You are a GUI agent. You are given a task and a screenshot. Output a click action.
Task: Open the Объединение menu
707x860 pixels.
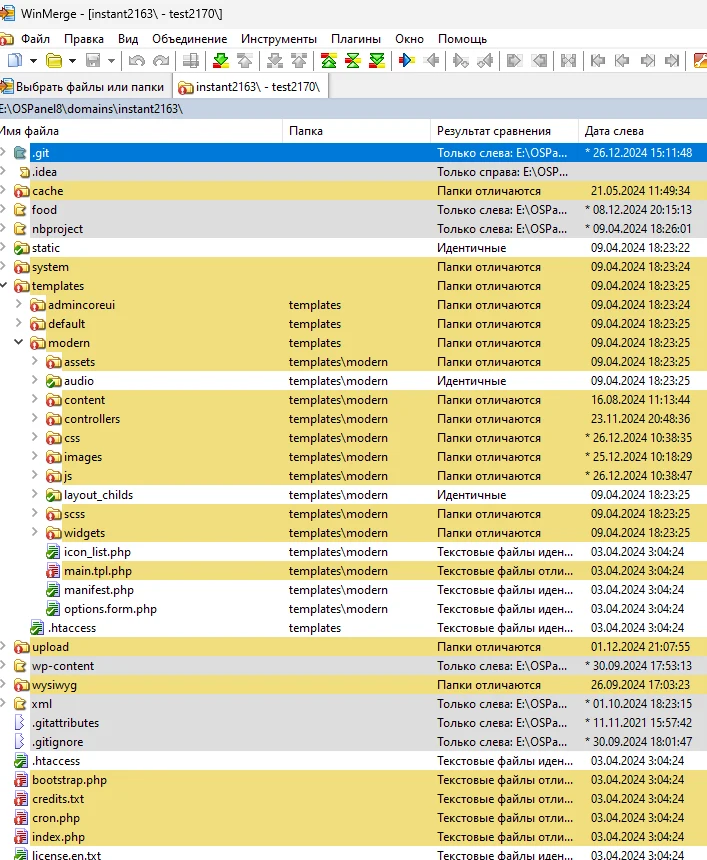189,39
